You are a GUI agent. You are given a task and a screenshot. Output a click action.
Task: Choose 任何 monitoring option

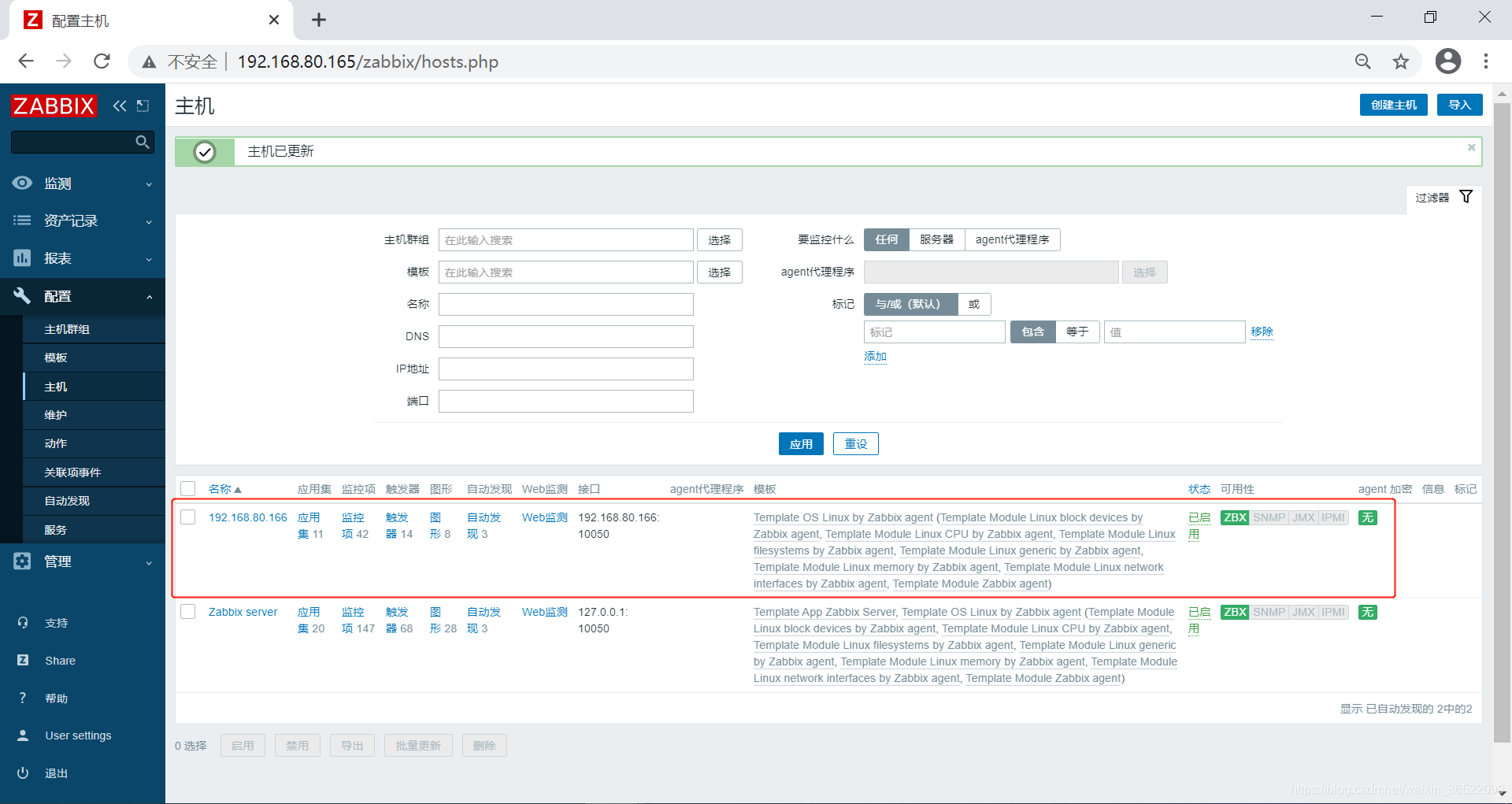click(887, 239)
